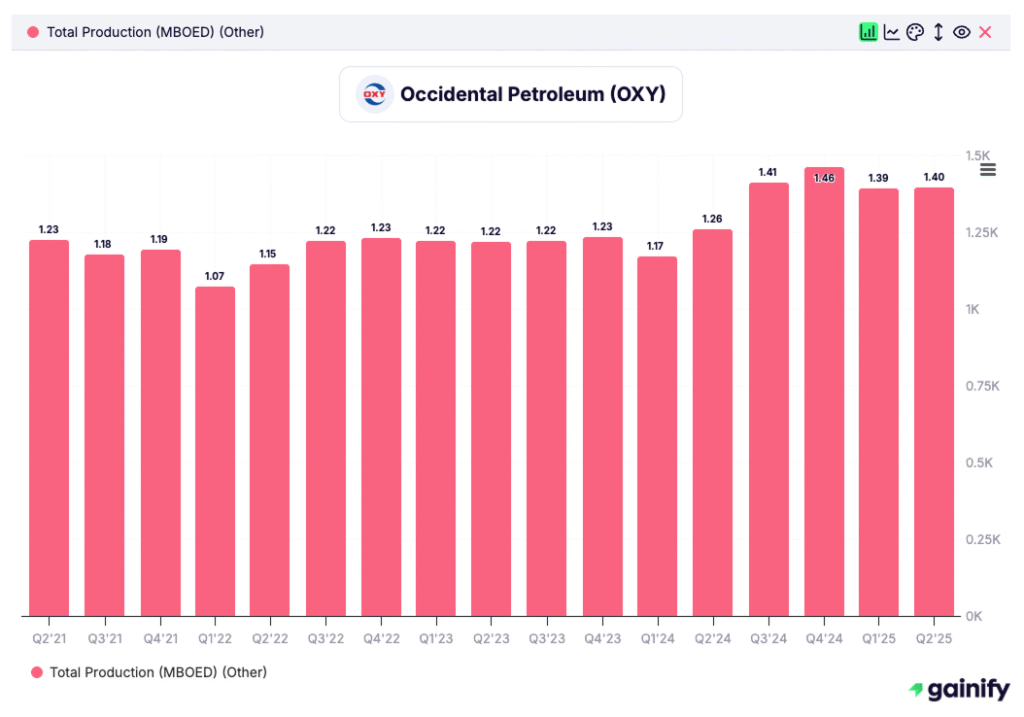This screenshot has width=1024, height=717.
Task: Open the chart hamburger menu icon
Action: click(x=986, y=170)
